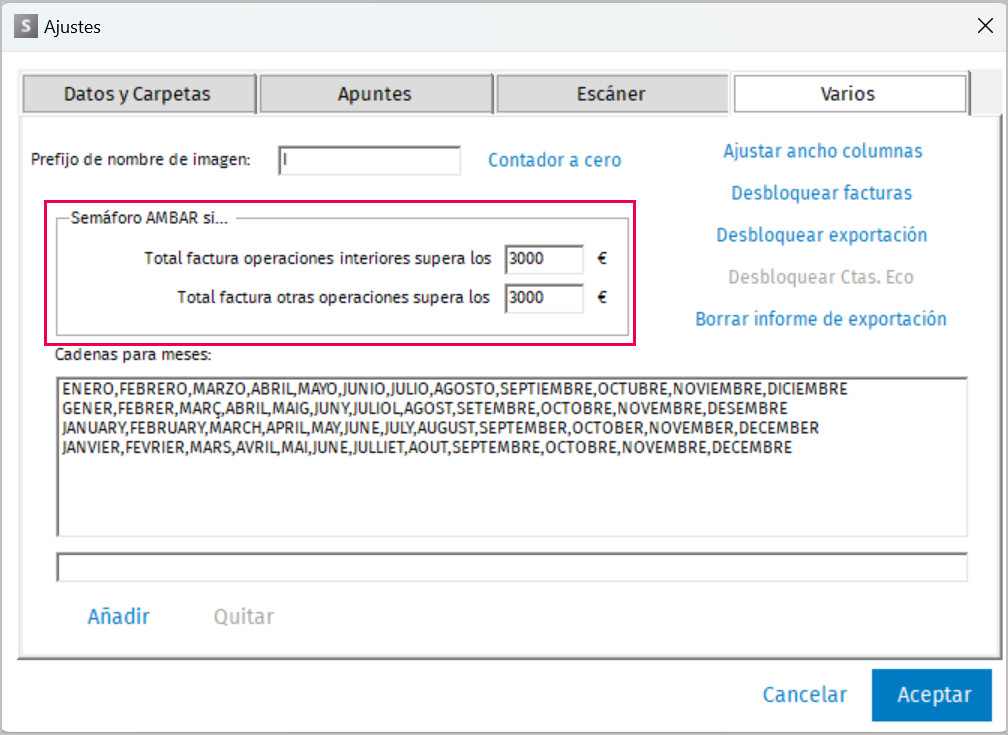Open the Apuntes tab

[376, 94]
